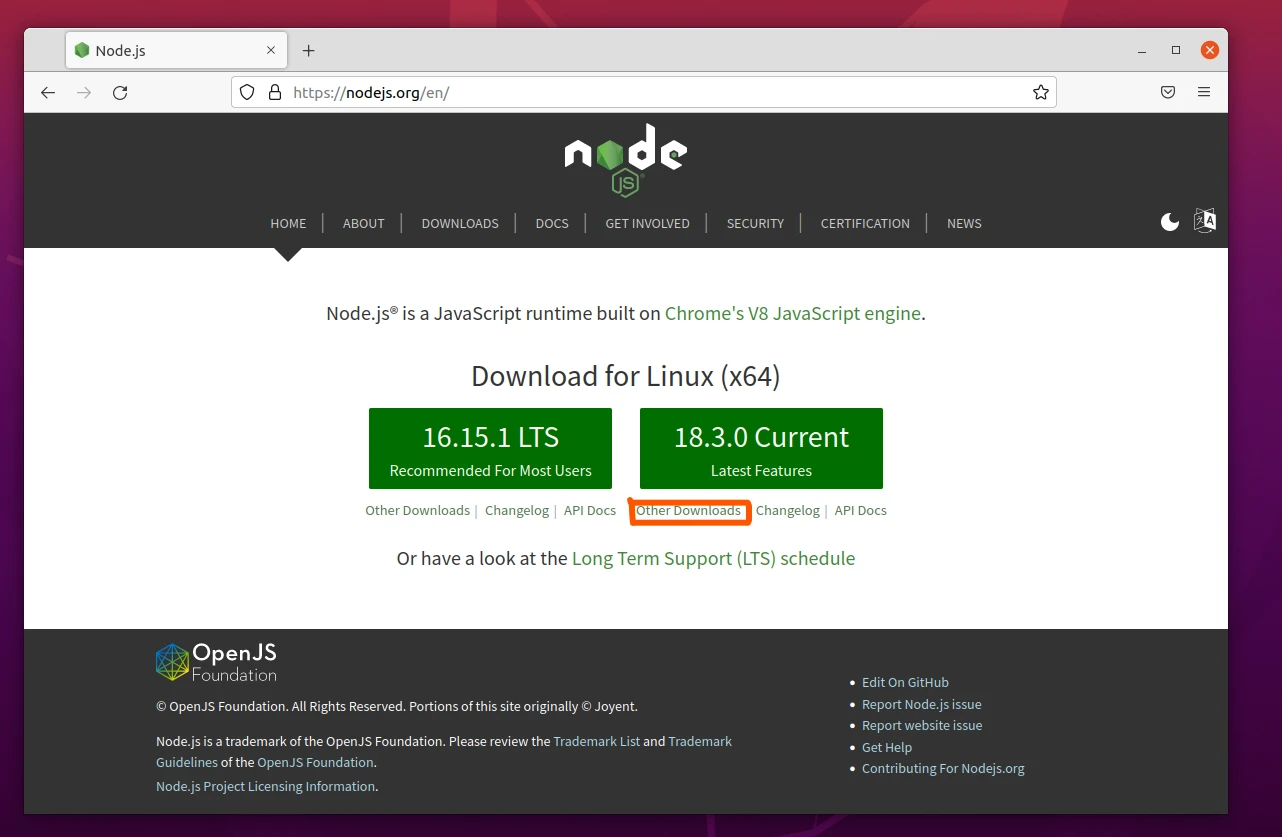This screenshot has height=837, width=1282.
Task: Open the DOWNLOADS navigation menu item
Action: coord(460,223)
